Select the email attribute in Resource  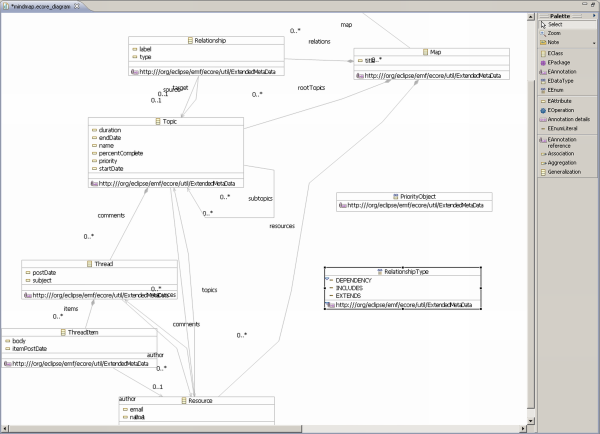[x=133, y=409]
